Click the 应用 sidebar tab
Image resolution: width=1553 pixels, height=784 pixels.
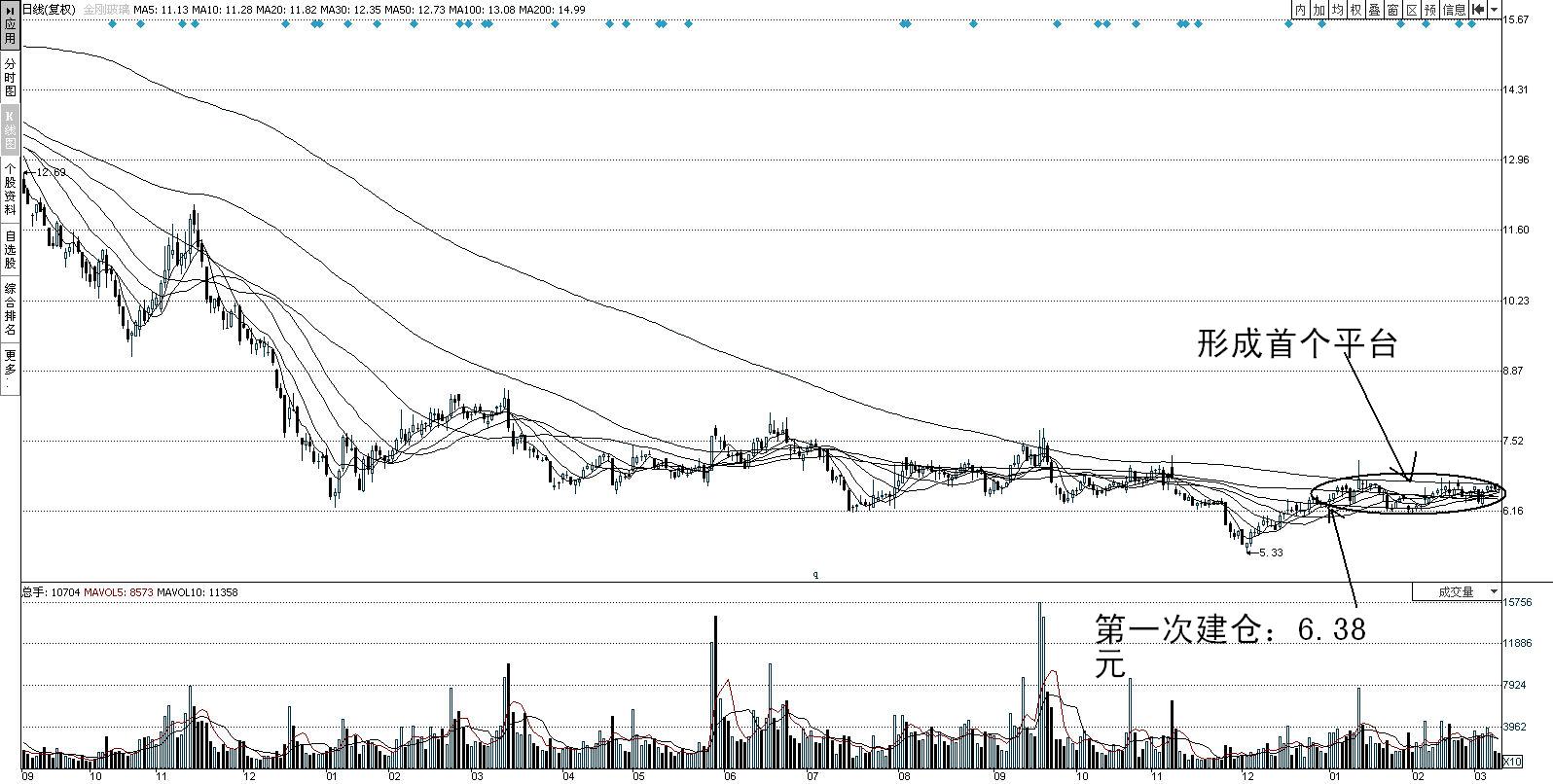point(10,25)
